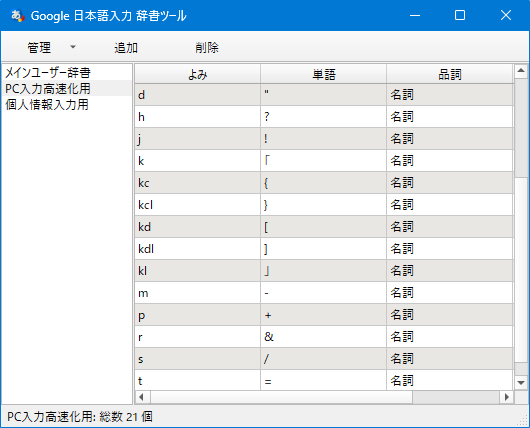Click the horizontal scrollbar right arrow

(506, 397)
